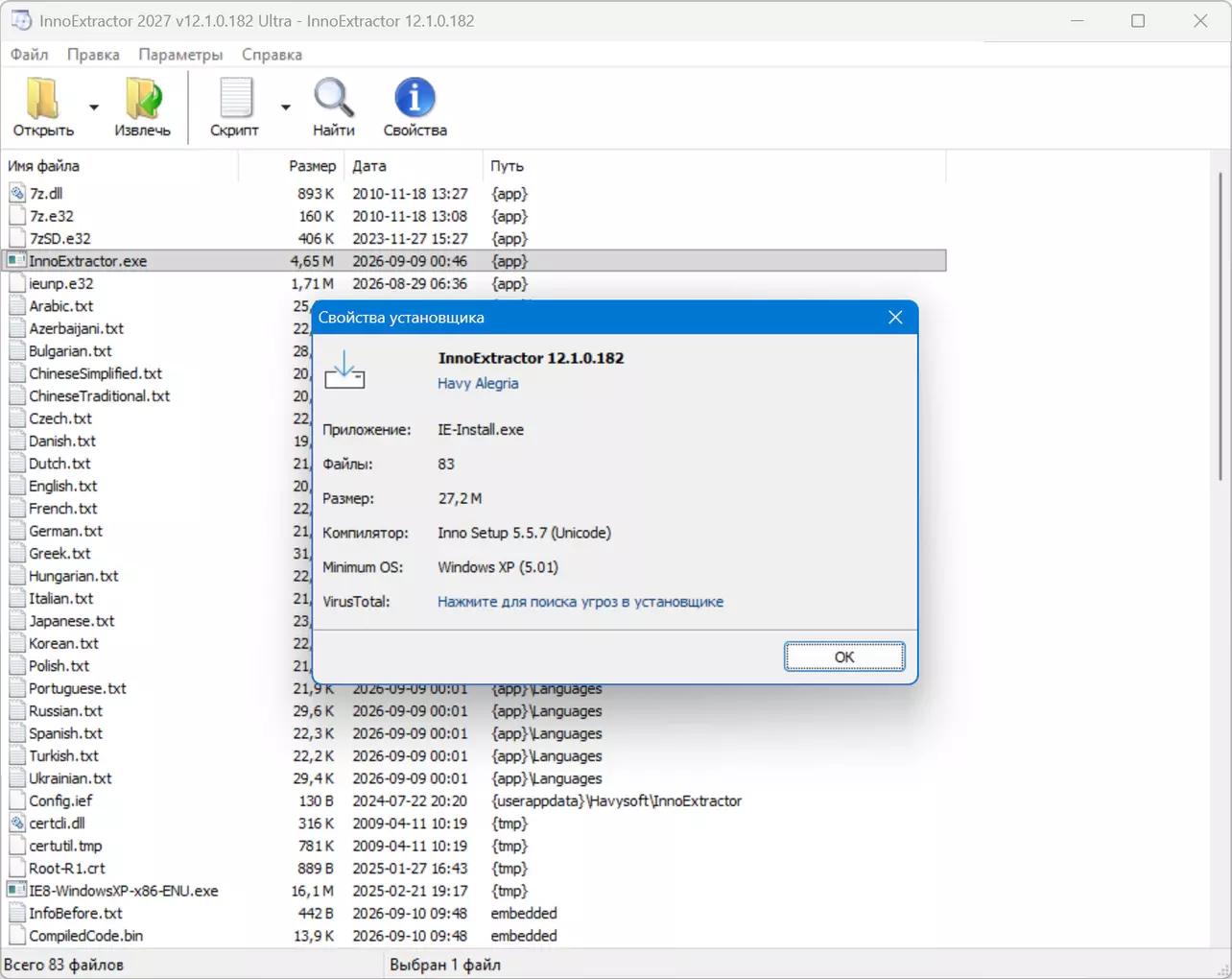
Task: Click the 7z.dll file icon
Action: (17, 194)
